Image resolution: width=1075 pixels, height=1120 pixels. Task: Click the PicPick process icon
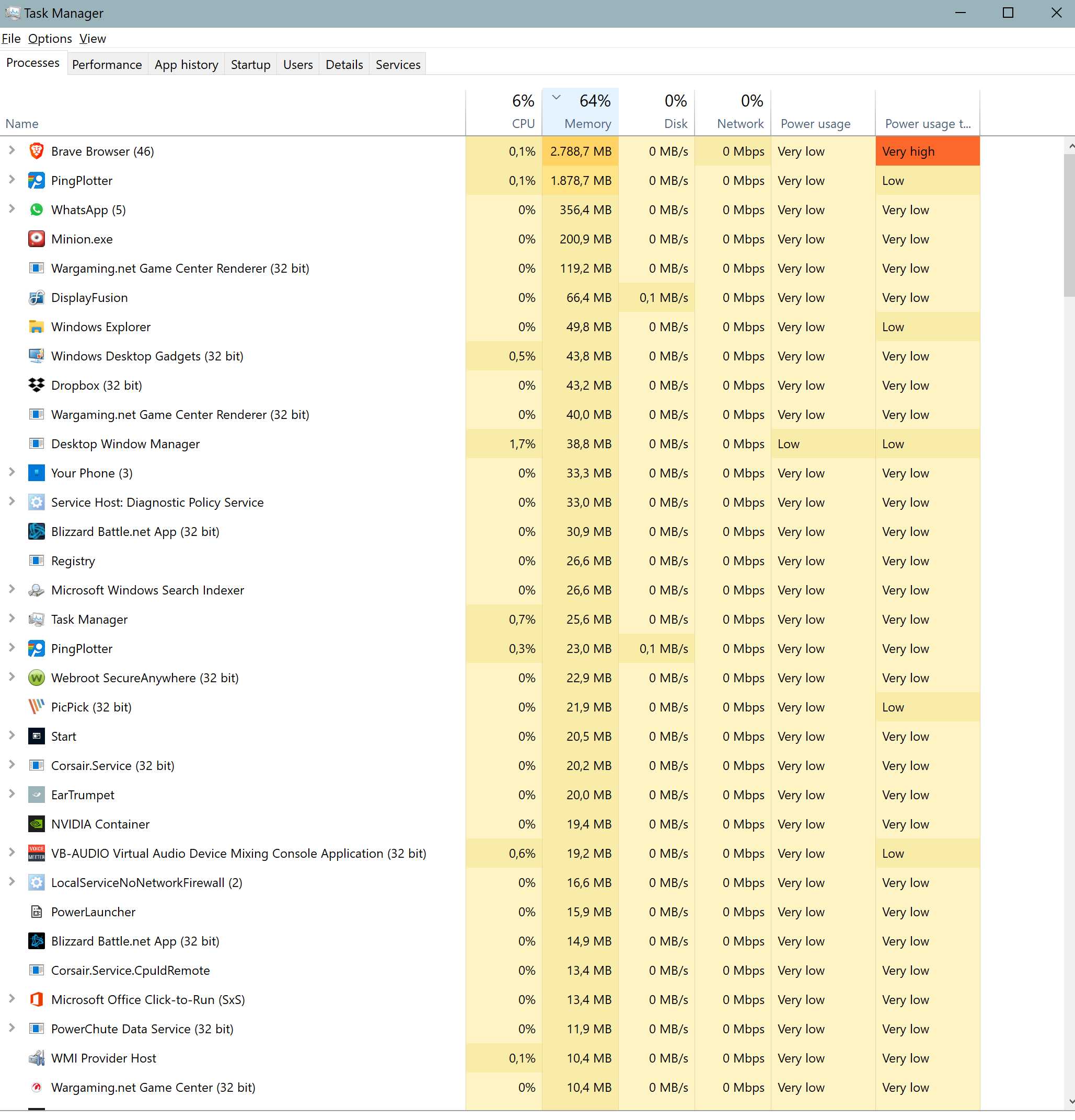[x=36, y=707]
